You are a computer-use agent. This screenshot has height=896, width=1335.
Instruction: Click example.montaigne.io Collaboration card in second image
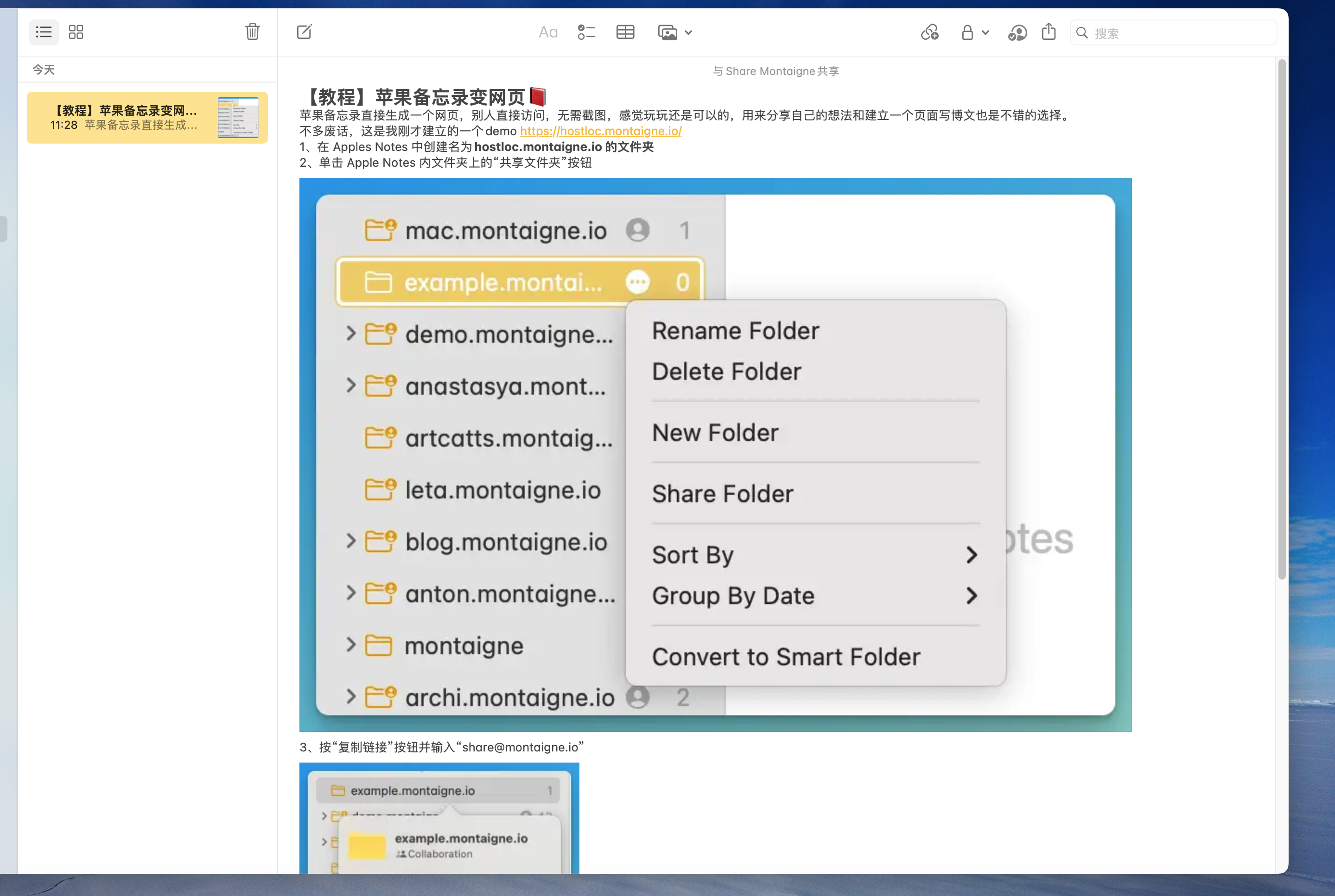[450, 845]
